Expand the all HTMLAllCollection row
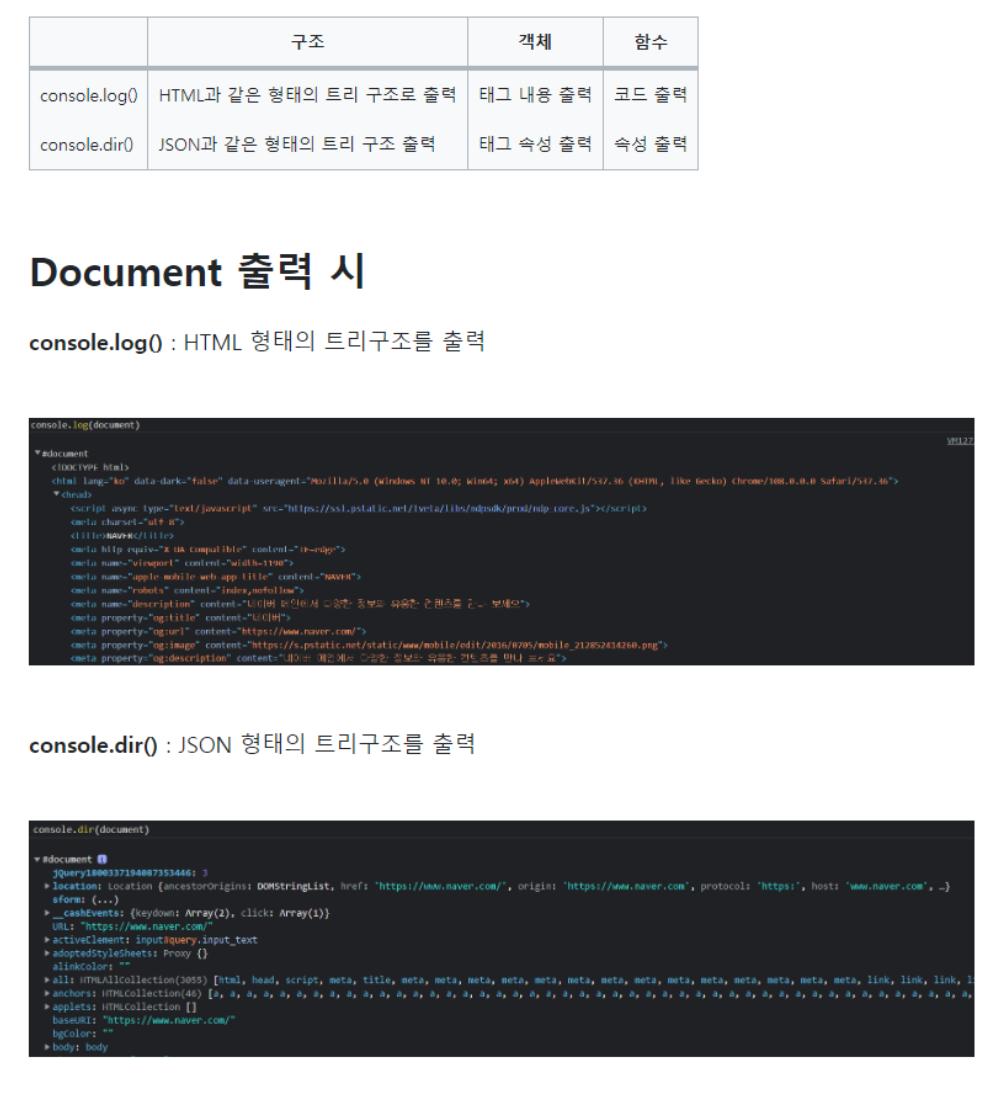1002x1103 pixels. click(x=47, y=980)
